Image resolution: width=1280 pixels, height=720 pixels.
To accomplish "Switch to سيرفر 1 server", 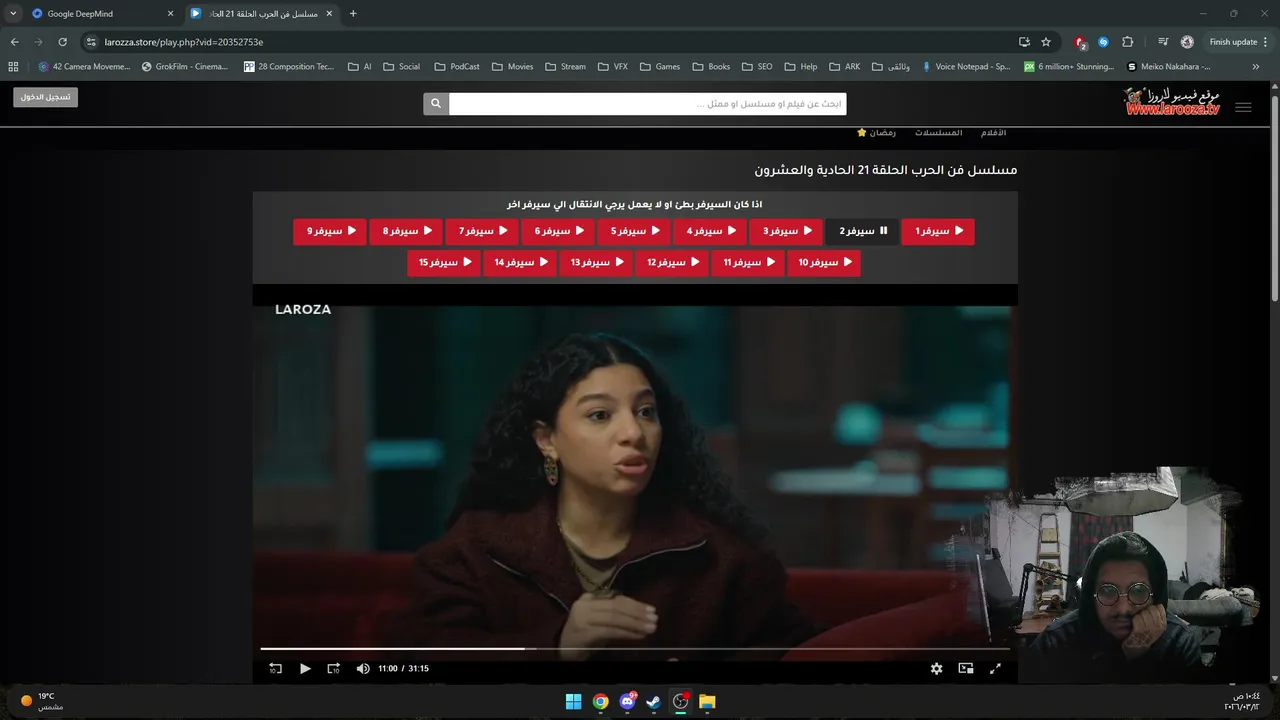I will pos(938,231).
